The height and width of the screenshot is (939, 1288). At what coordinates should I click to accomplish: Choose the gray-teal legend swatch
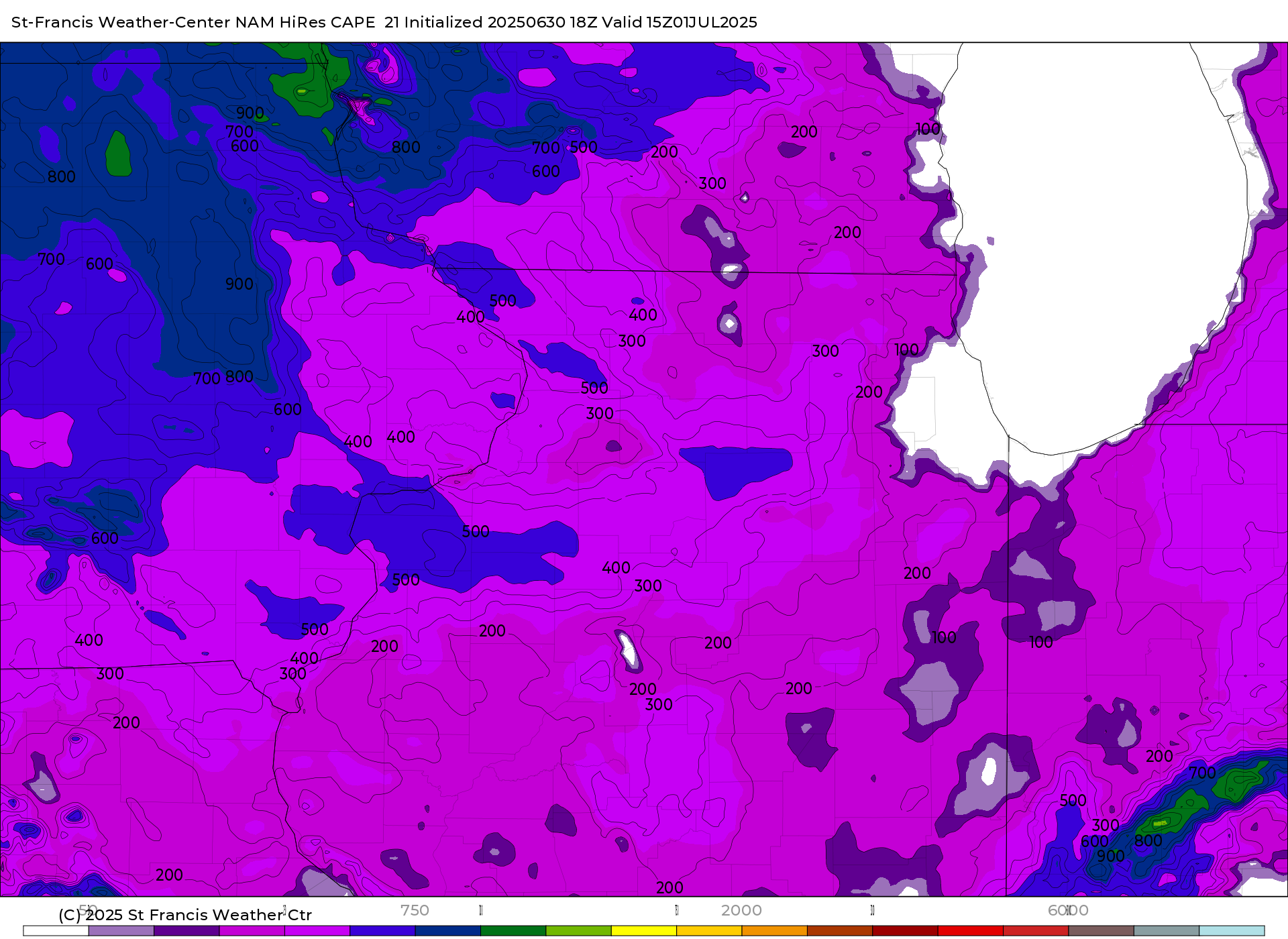click(x=1167, y=930)
